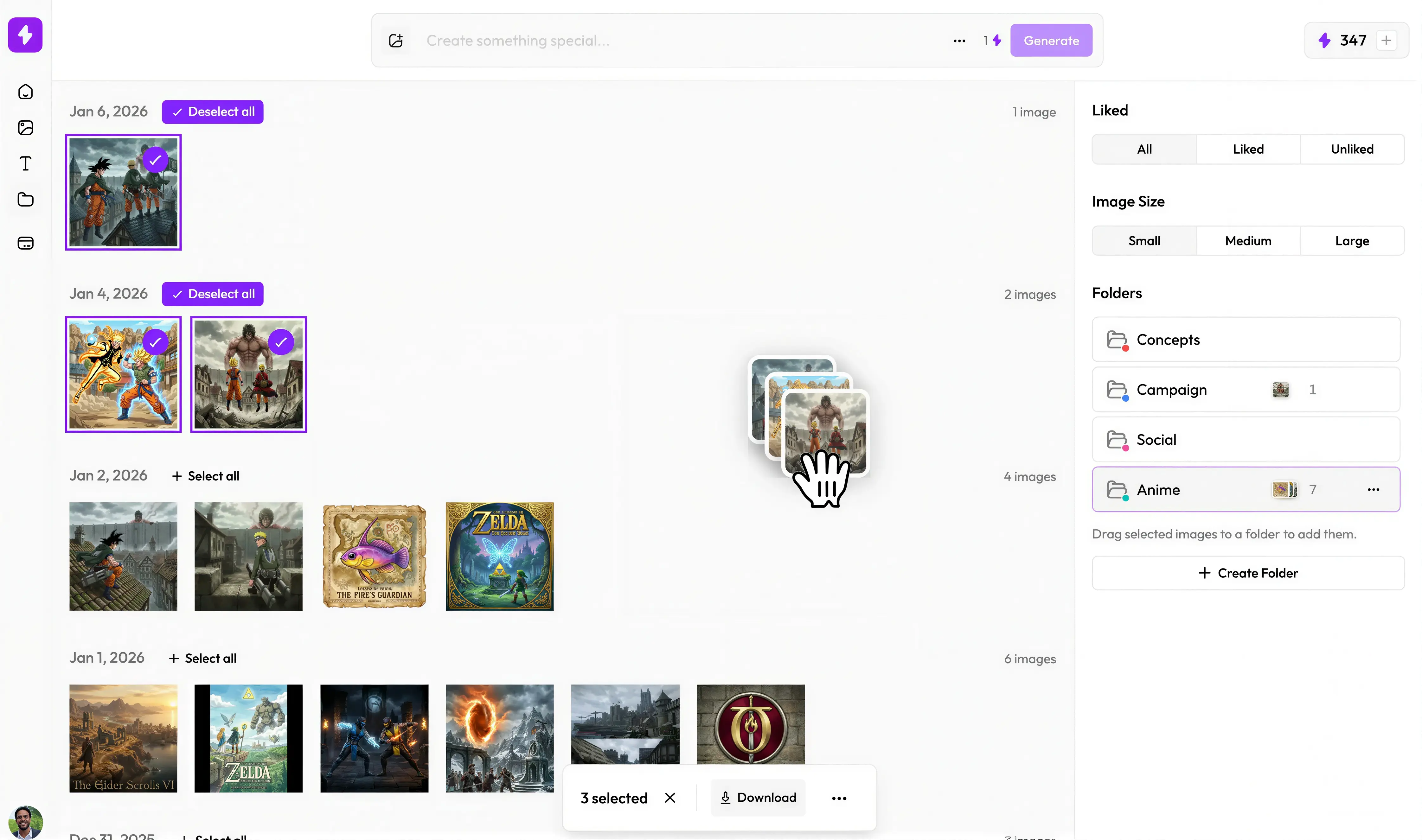Image resolution: width=1422 pixels, height=840 pixels.
Task: Dismiss the 3 selected bar with the X
Action: pos(670,798)
